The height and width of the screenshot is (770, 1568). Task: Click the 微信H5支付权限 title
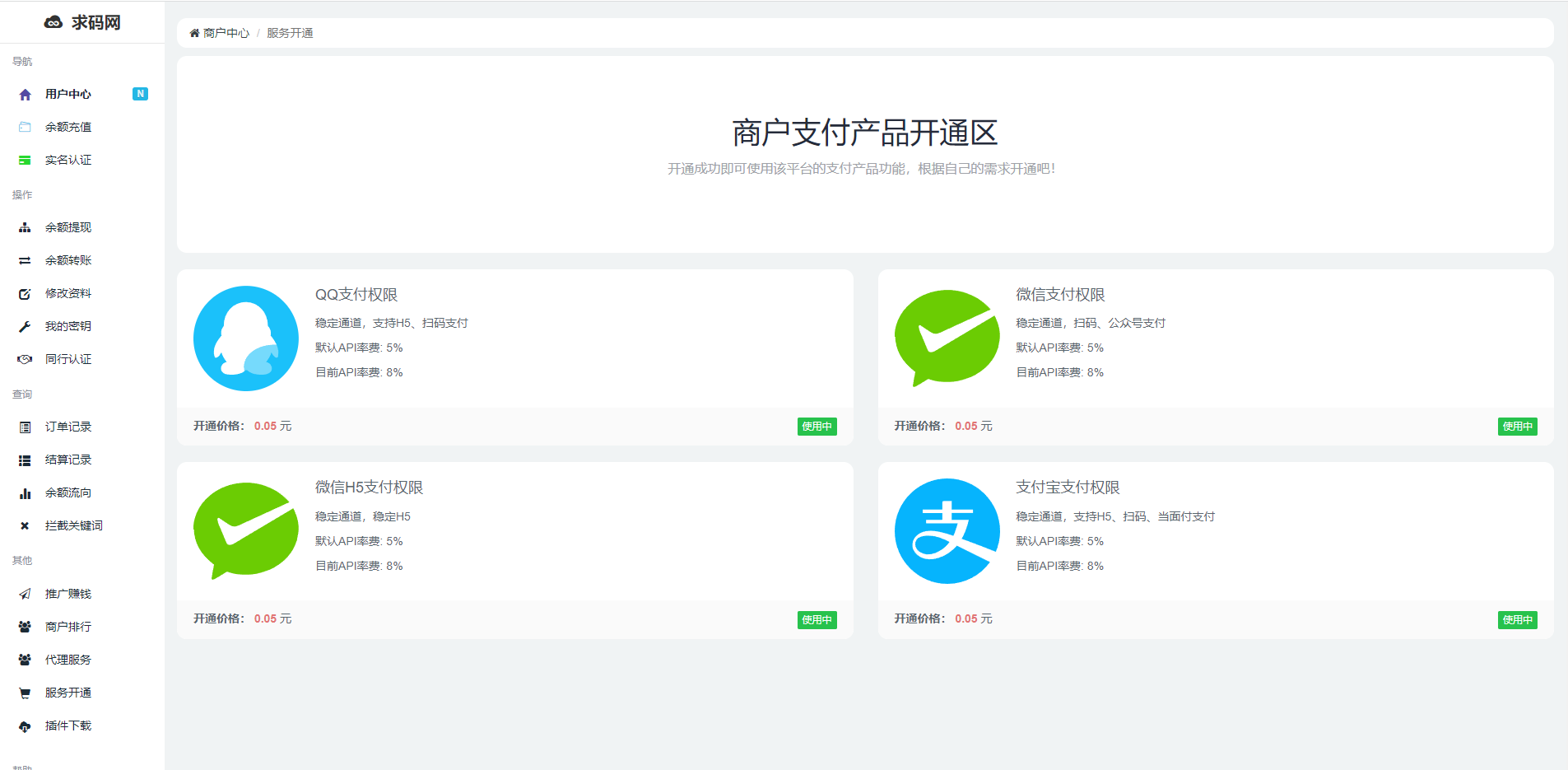(369, 488)
